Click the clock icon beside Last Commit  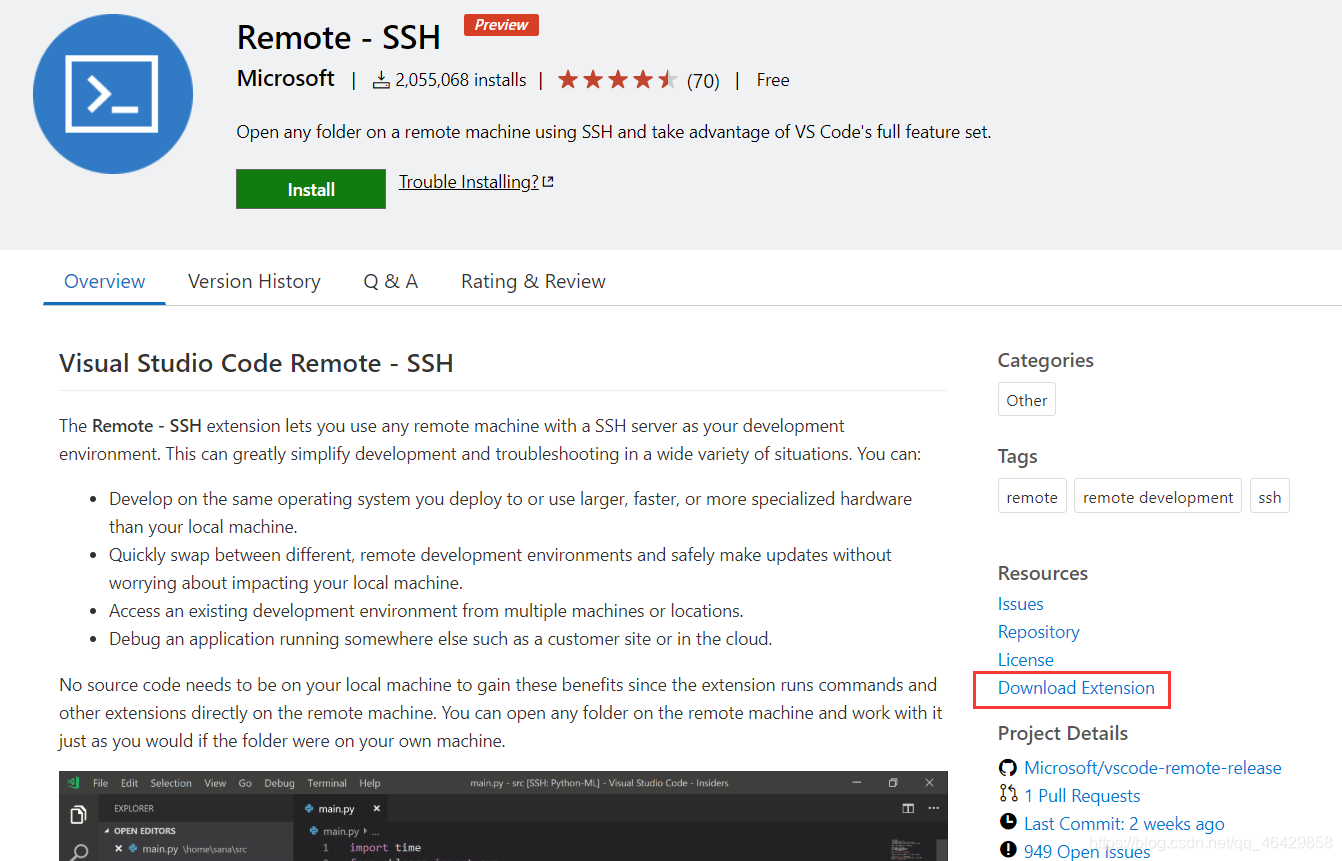pos(1008,822)
